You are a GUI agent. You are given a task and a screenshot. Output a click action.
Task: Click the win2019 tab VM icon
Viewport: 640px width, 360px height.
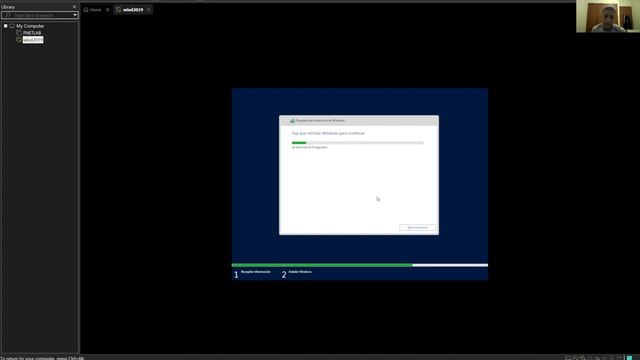pyautogui.click(x=118, y=9)
